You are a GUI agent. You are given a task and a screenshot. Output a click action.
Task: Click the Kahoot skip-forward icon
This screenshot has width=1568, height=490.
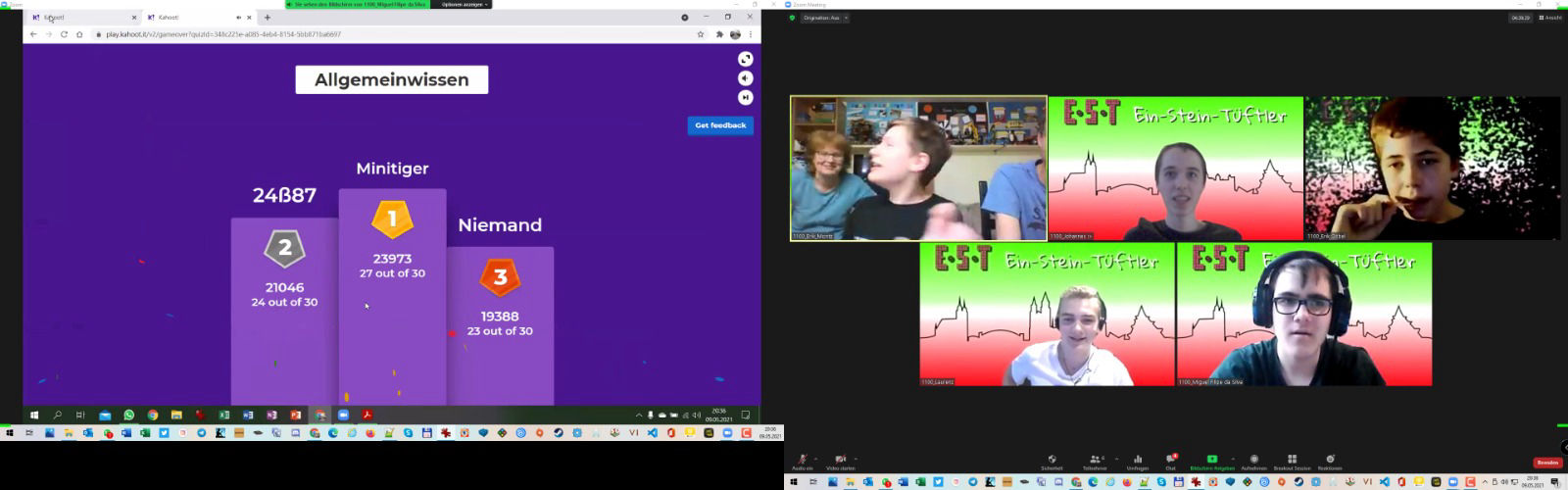745,97
